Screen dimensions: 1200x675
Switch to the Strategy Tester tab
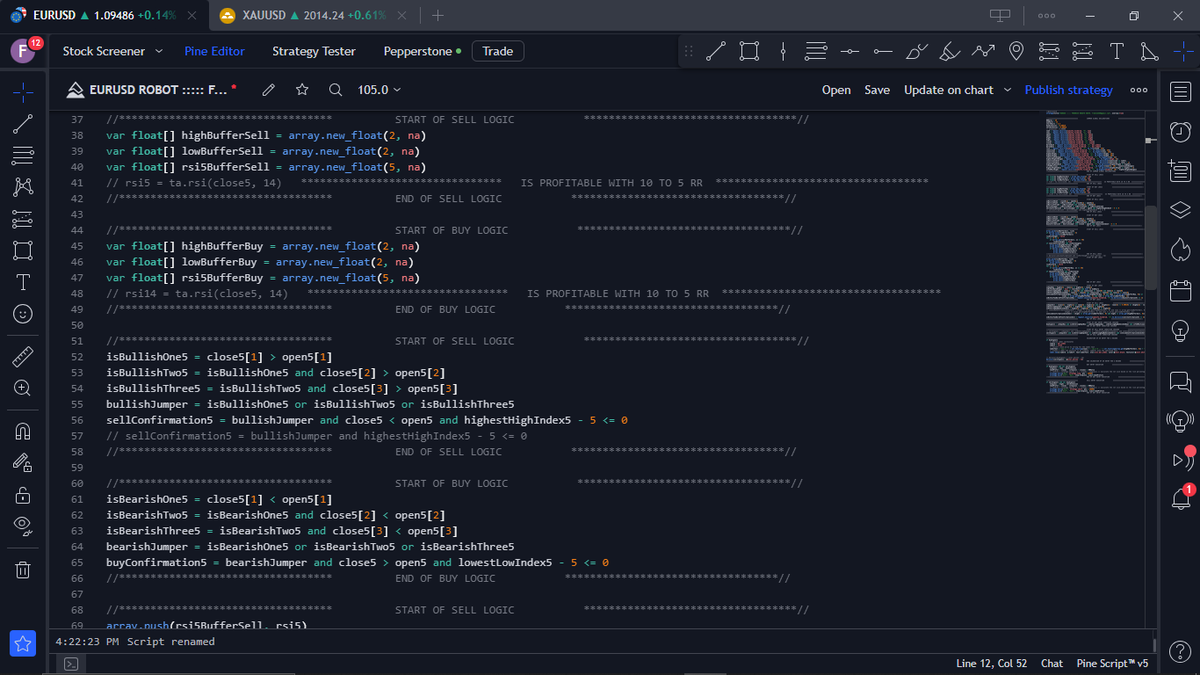[x=314, y=51]
